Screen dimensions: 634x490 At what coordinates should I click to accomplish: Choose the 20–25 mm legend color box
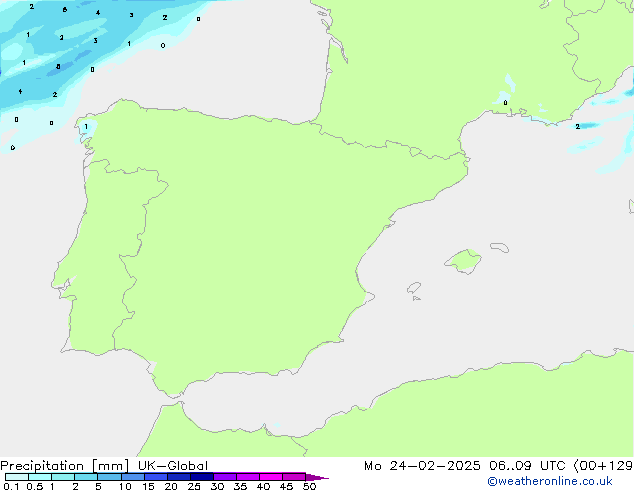pyautogui.click(x=179, y=477)
